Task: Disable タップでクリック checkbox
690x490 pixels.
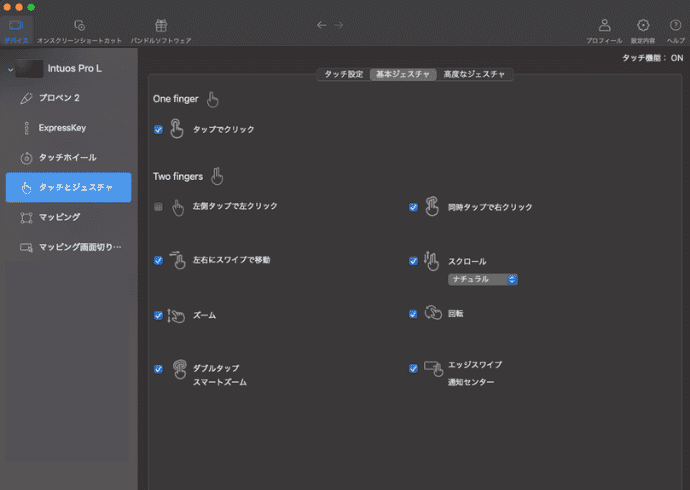Action: 158,130
